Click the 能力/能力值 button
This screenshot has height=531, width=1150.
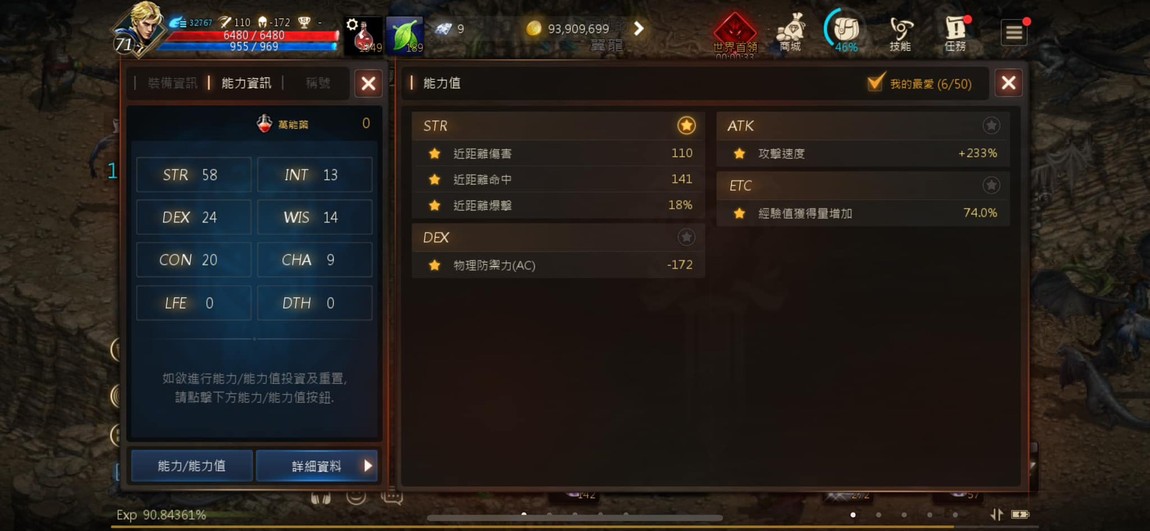tap(191, 466)
